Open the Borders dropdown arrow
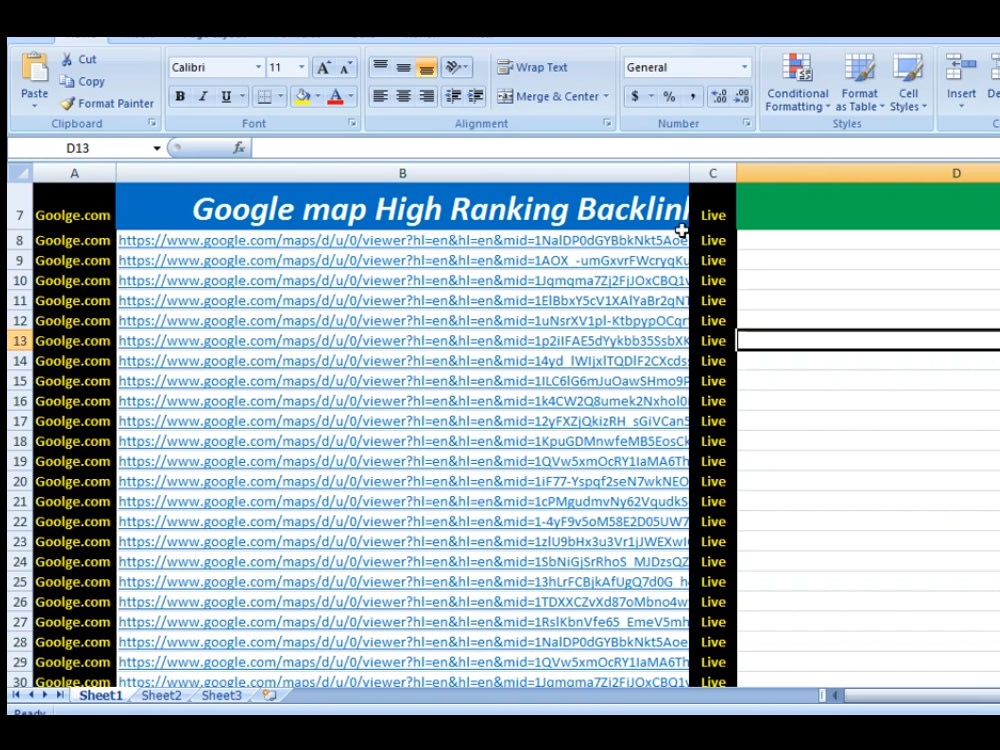Viewport: 1000px width, 750px height. 280,96
